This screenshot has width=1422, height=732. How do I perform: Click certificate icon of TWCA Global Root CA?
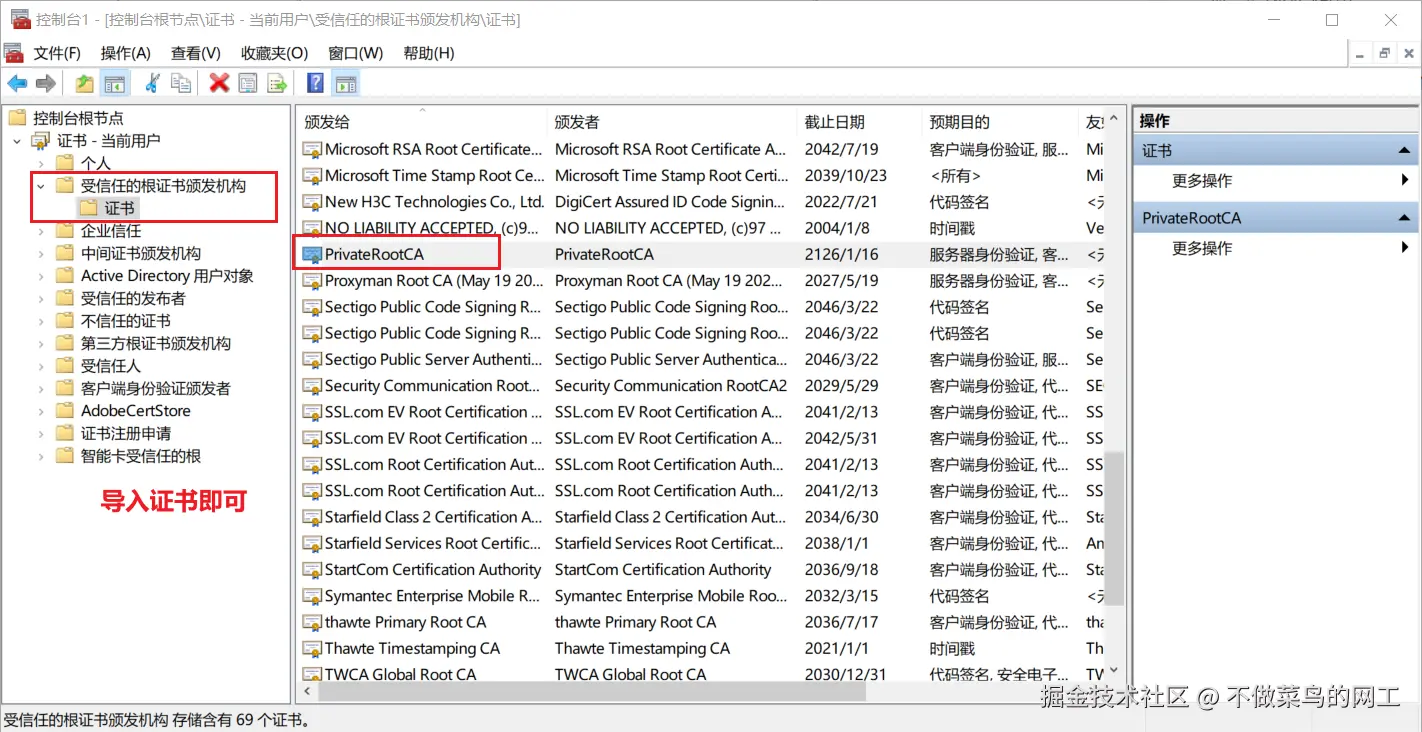click(312, 674)
